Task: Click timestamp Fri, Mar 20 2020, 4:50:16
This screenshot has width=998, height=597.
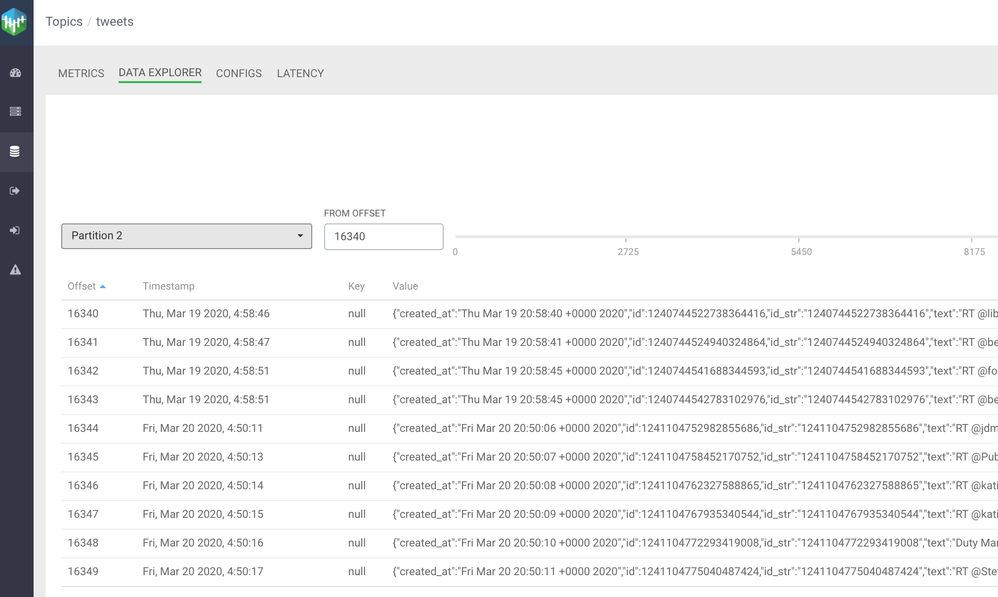Action: (203, 543)
